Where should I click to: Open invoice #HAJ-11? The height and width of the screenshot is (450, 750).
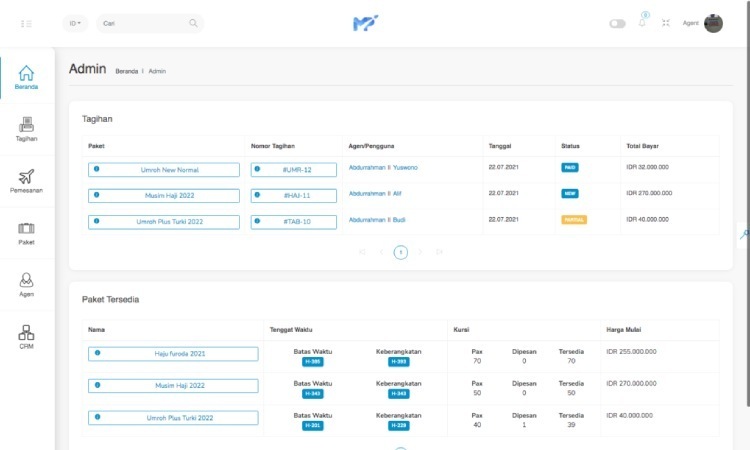click(294, 196)
